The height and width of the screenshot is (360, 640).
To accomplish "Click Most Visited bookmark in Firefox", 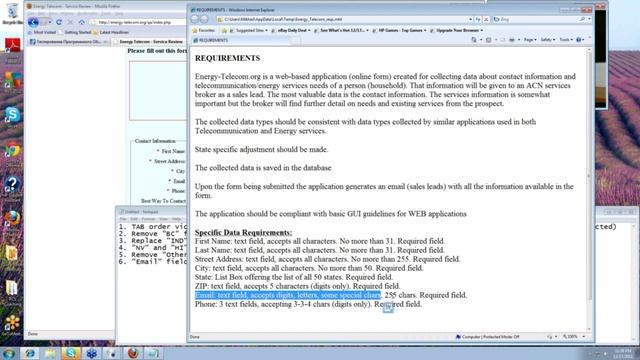I will 42,32.
